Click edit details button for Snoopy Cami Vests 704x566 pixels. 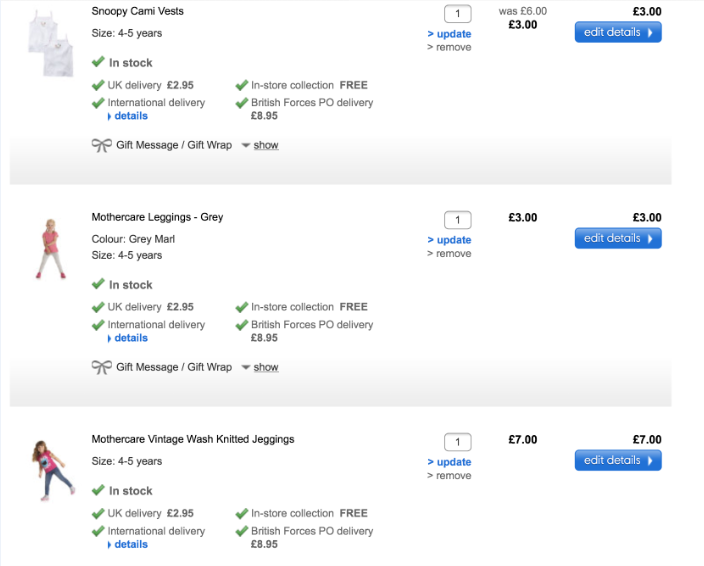tap(617, 32)
